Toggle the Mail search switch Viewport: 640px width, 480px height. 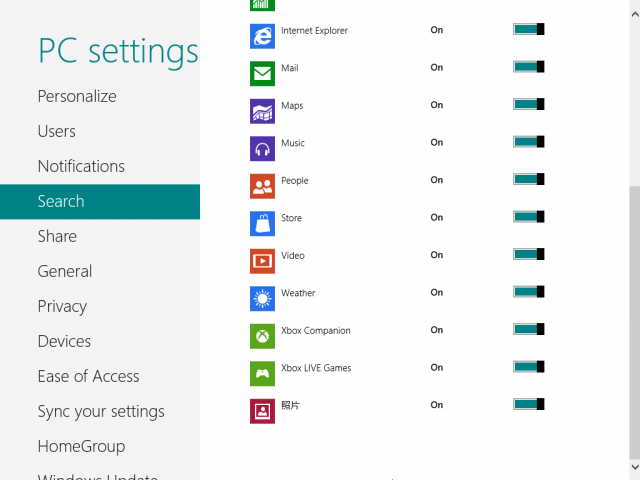529,67
